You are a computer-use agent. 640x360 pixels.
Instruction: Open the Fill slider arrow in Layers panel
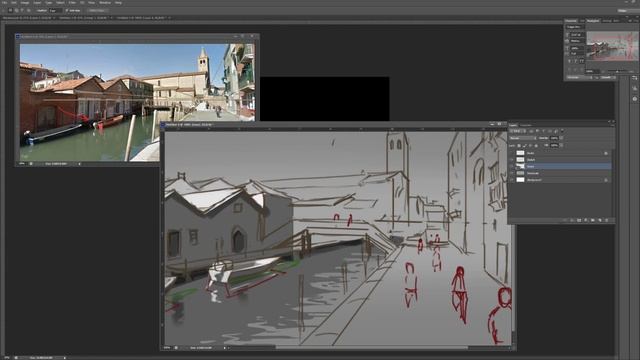561,145
